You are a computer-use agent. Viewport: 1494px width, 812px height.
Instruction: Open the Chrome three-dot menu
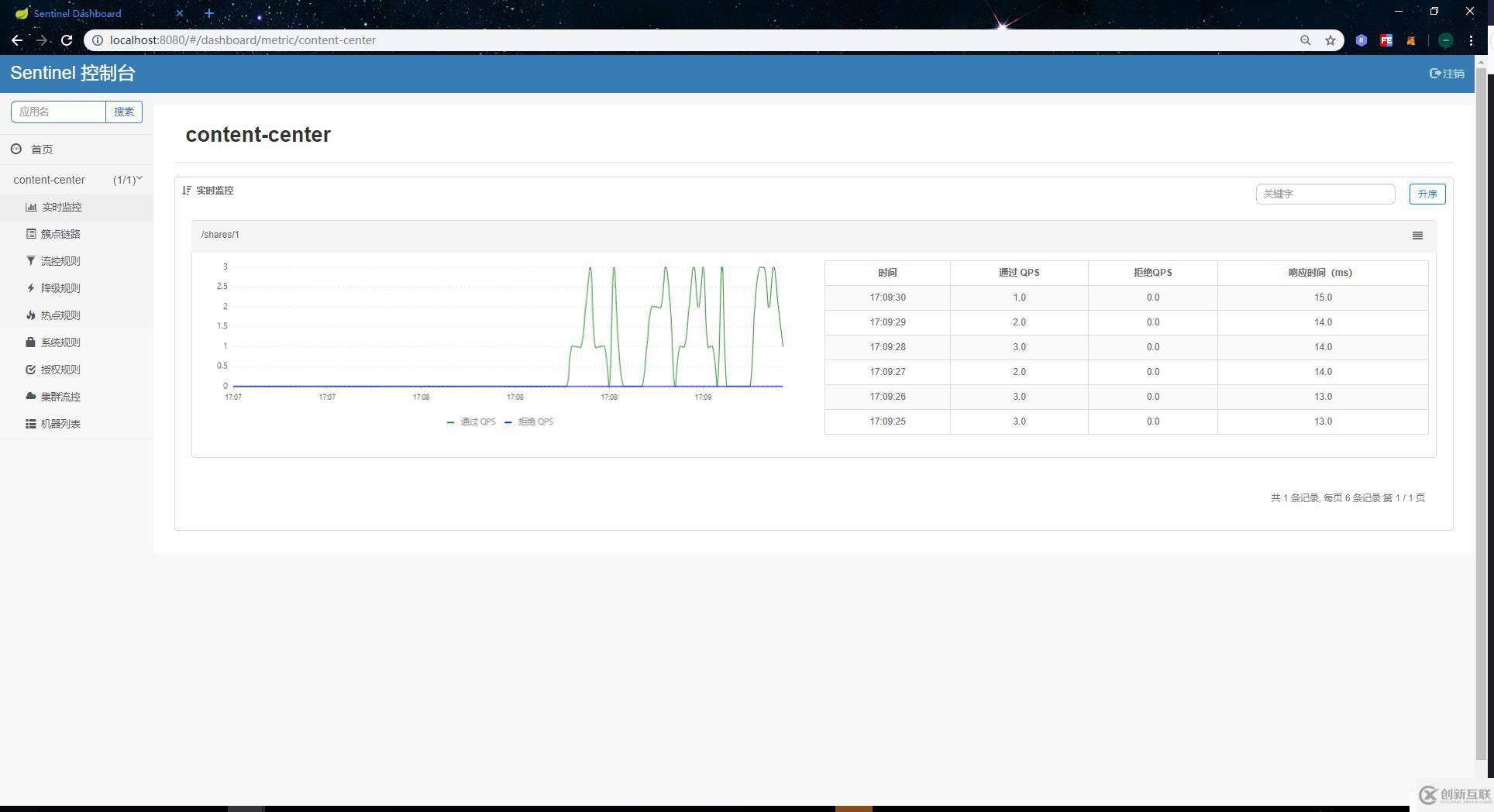click(1471, 40)
